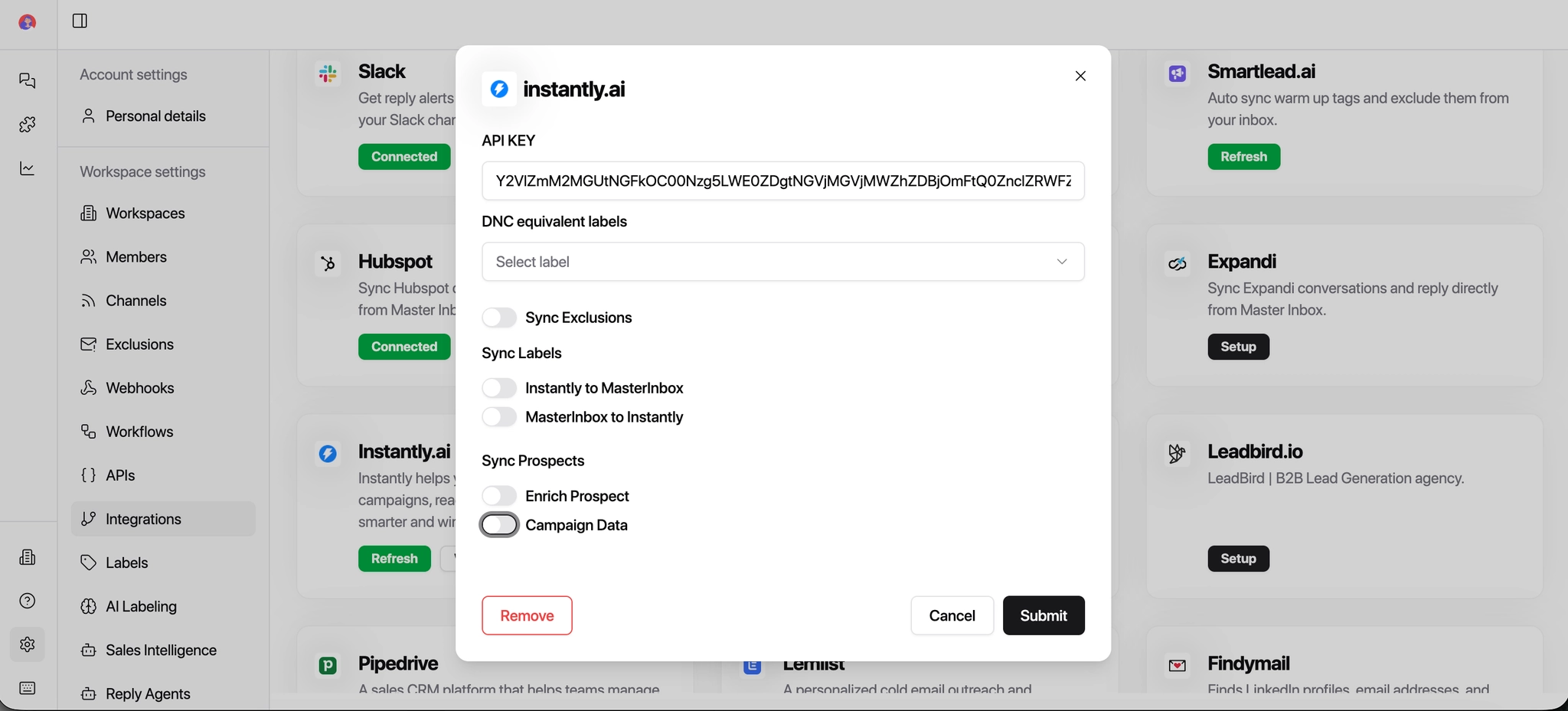Click the help question mark icon
The height and width of the screenshot is (711, 1568).
click(28, 601)
